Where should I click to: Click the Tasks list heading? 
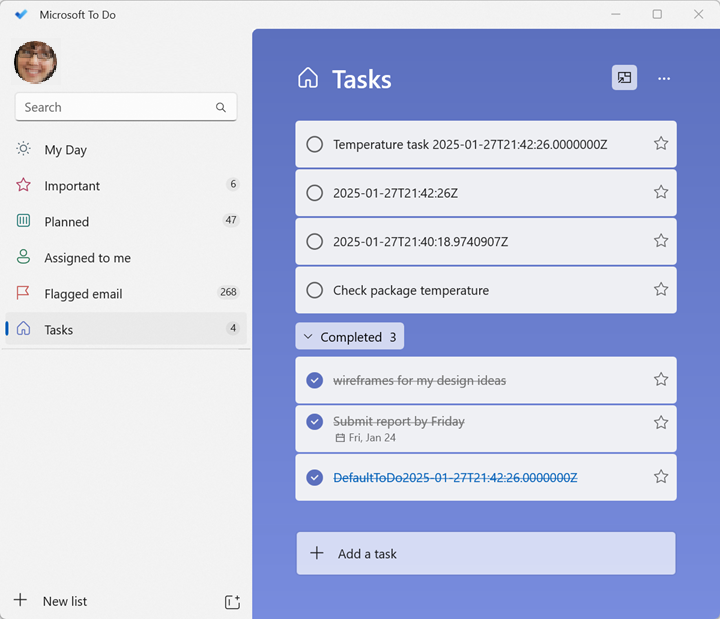click(362, 79)
